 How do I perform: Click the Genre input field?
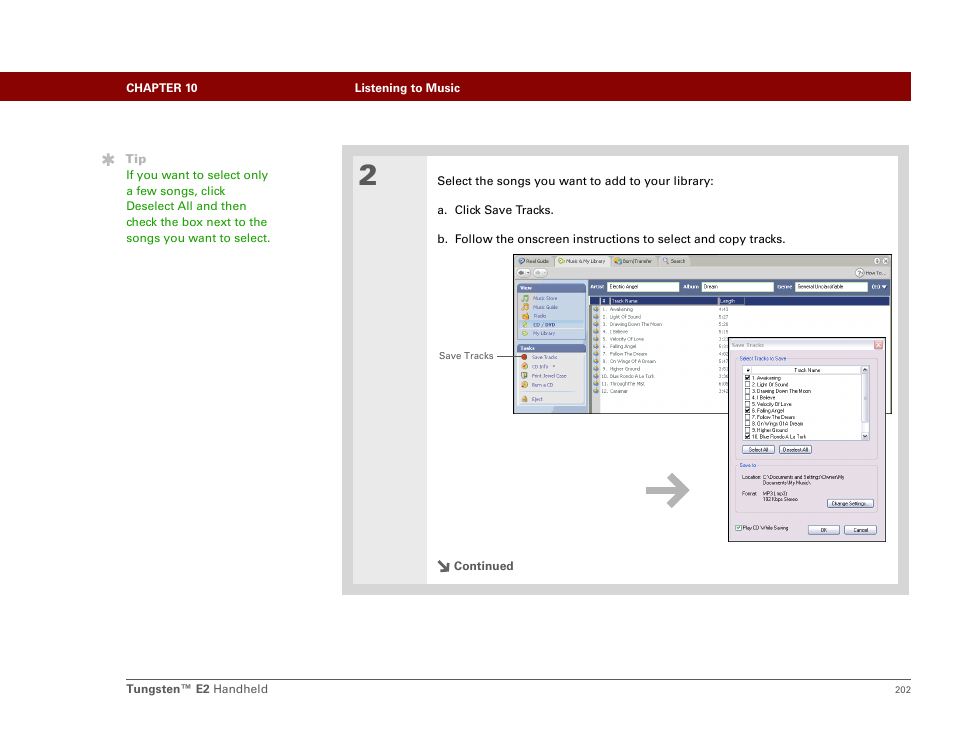tap(832, 287)
